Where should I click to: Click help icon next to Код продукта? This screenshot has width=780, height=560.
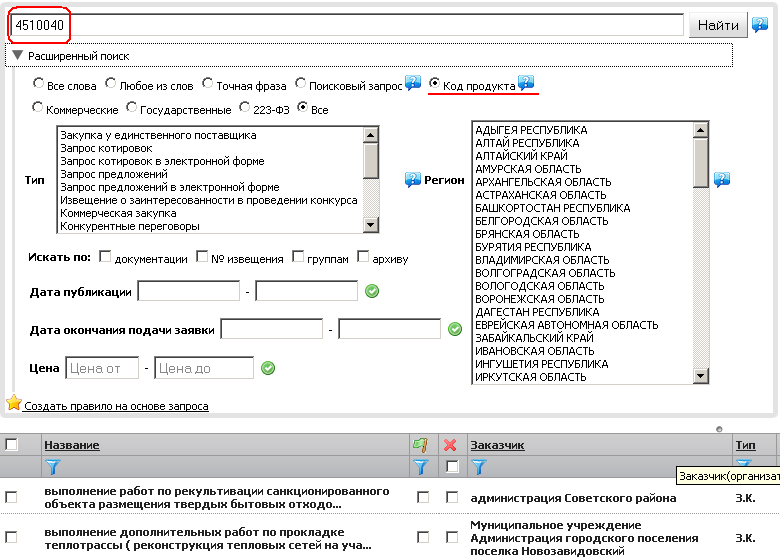pyautogui.click(x=526, y=84)
